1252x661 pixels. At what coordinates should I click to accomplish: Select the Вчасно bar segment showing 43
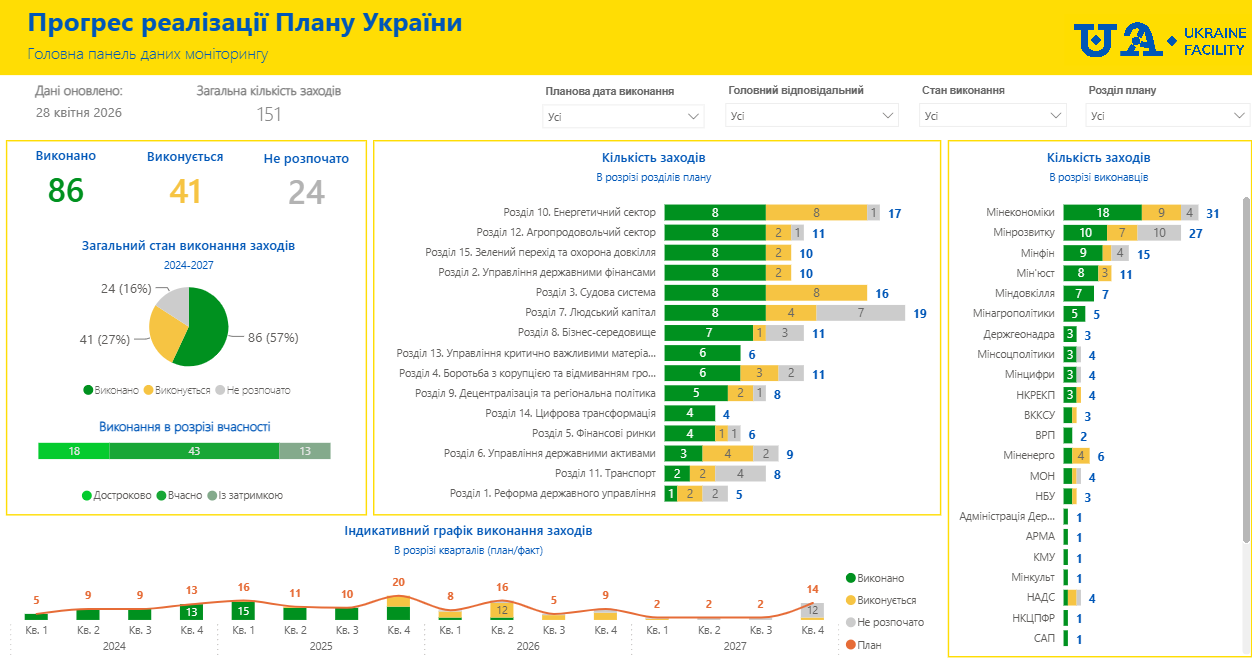click(x=194, y=451)
